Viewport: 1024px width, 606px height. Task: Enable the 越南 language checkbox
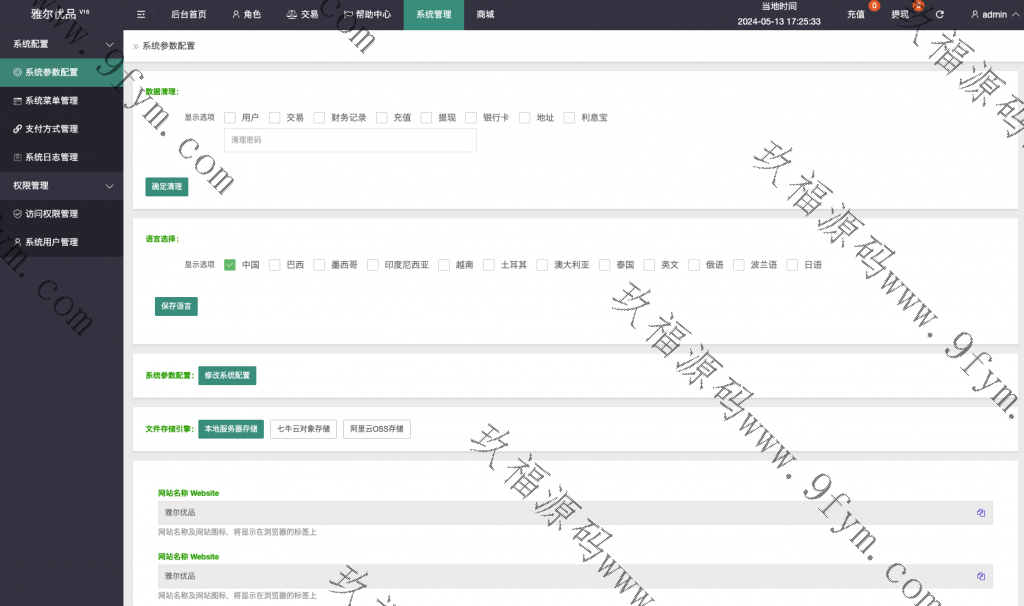click(444, 265)
